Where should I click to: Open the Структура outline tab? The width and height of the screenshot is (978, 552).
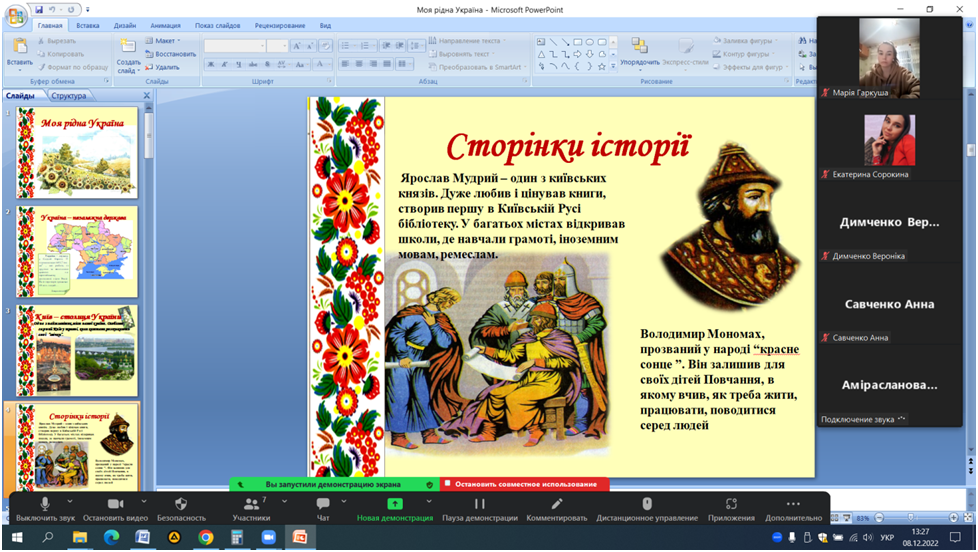tap(69, 96)
